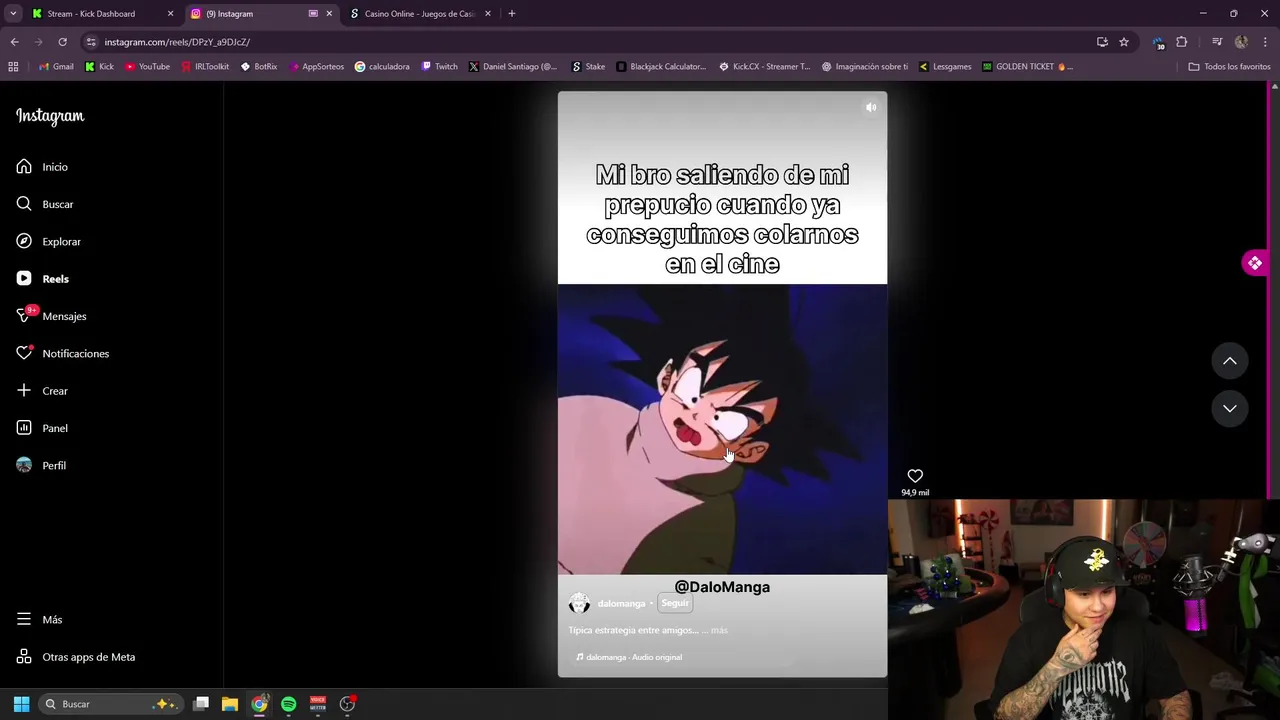Go to previous reel up arrow
Image resolution: width=1280 pixels, height=720 pixels.
click(1230, 361)
